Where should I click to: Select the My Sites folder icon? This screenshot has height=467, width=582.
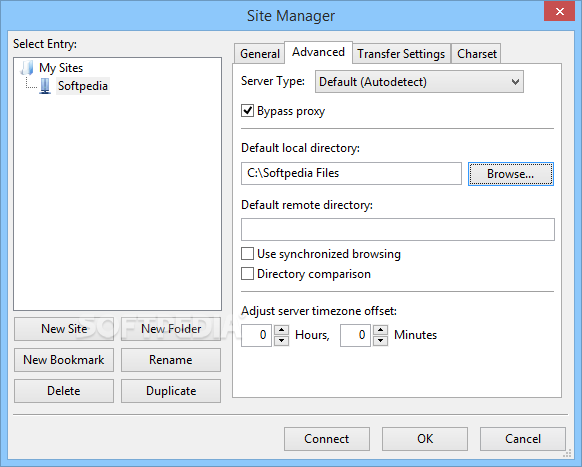coord(27,68)
